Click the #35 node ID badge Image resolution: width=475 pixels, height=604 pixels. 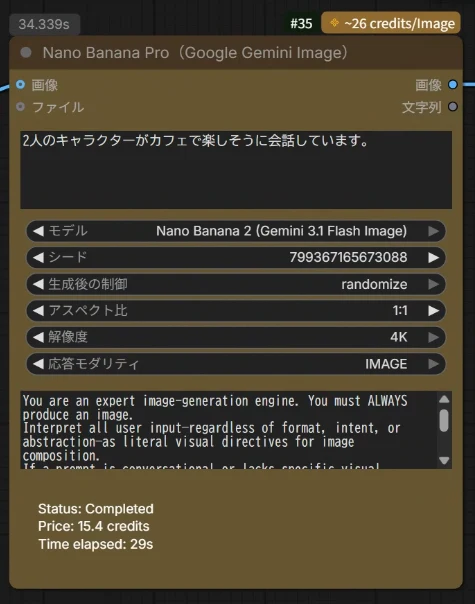pyautogui.click(x=301, y=23)
